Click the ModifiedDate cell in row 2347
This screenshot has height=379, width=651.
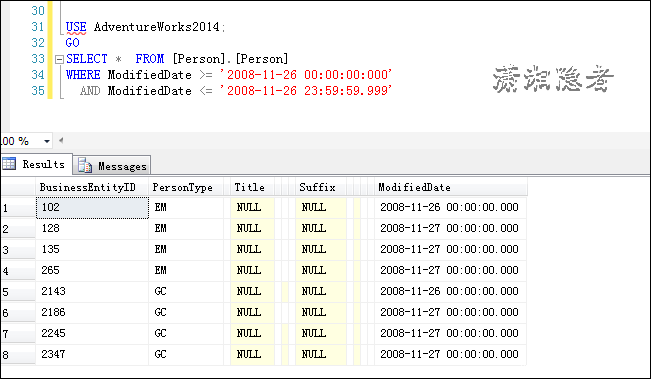[x=450, y=355]
